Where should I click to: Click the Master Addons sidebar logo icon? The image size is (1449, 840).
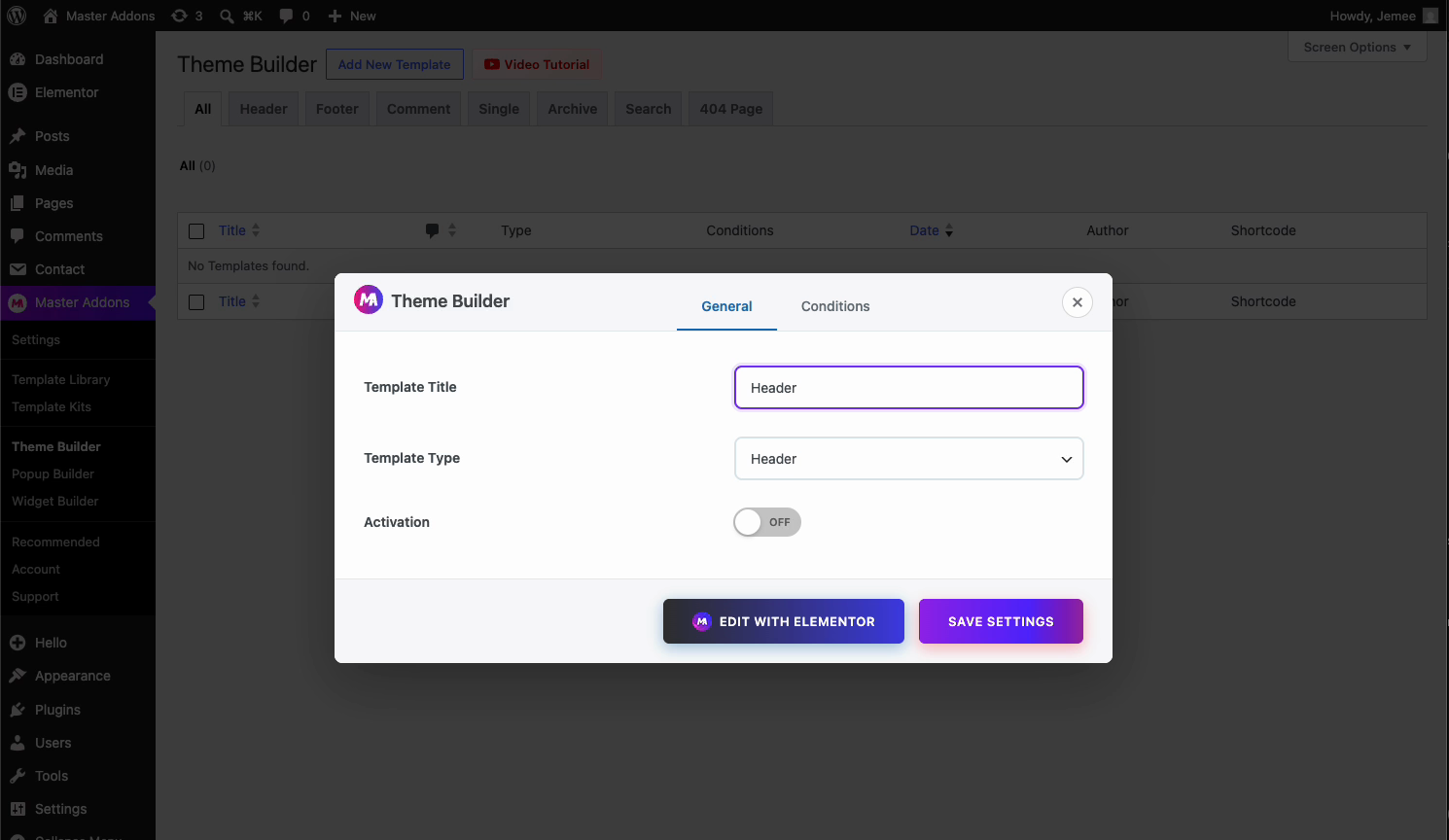[x=18, y=302]
